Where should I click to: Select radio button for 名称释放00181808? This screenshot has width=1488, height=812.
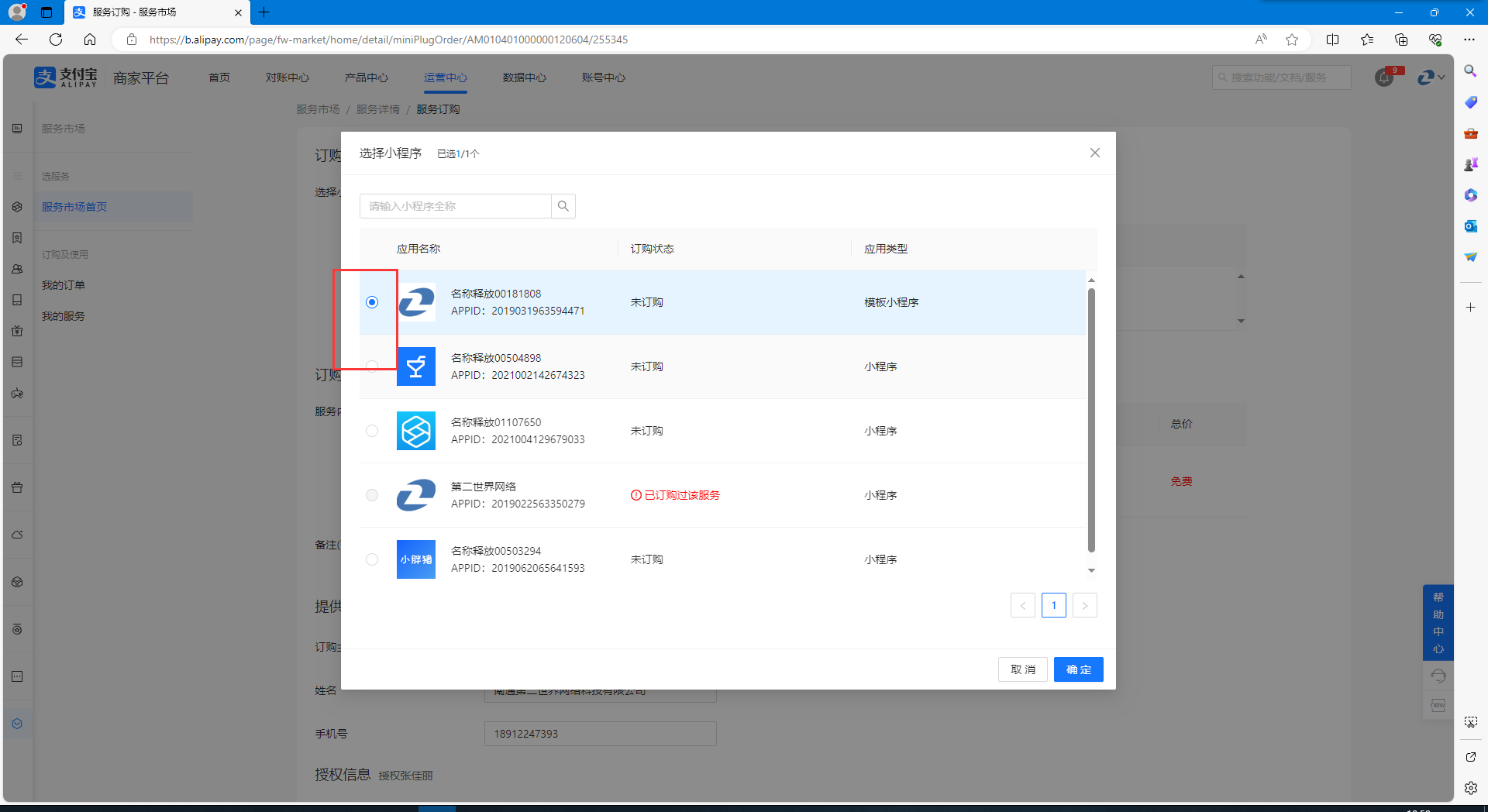(x=372, y=302)
